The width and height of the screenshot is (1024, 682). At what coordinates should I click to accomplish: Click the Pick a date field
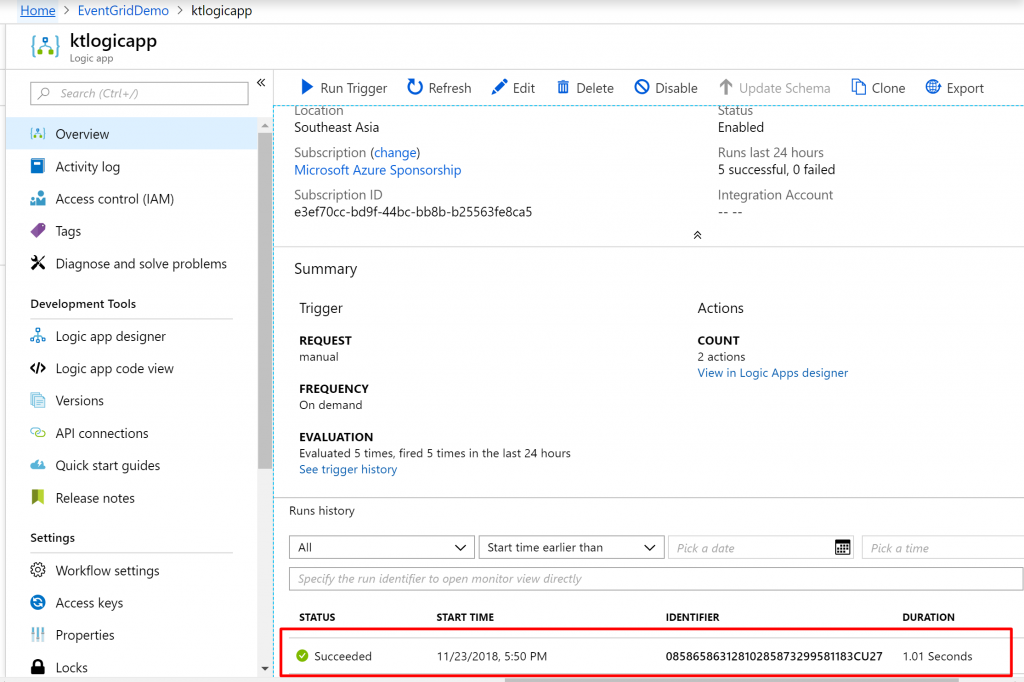(x=762, y=547)
